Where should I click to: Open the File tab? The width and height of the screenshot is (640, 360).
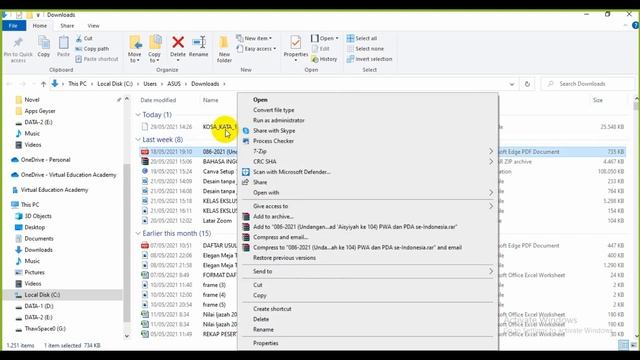pos(13,26)
